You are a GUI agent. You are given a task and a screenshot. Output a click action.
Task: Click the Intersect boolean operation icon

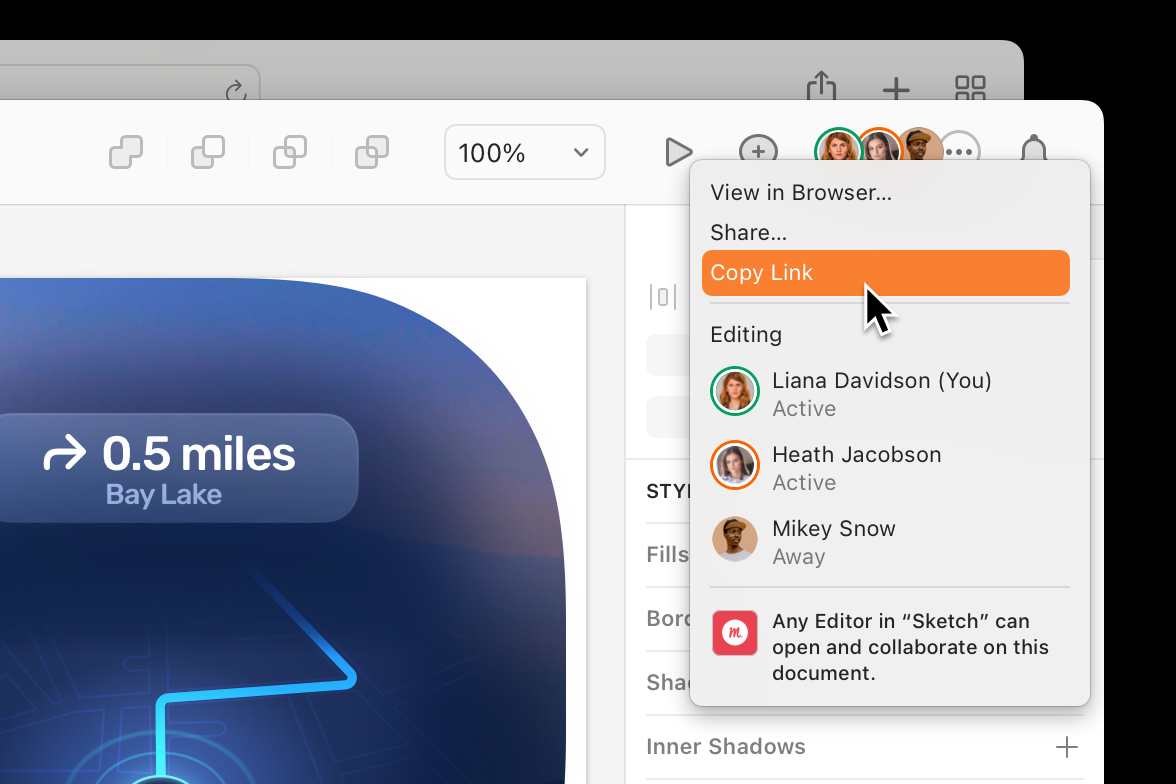pos(290,152)
